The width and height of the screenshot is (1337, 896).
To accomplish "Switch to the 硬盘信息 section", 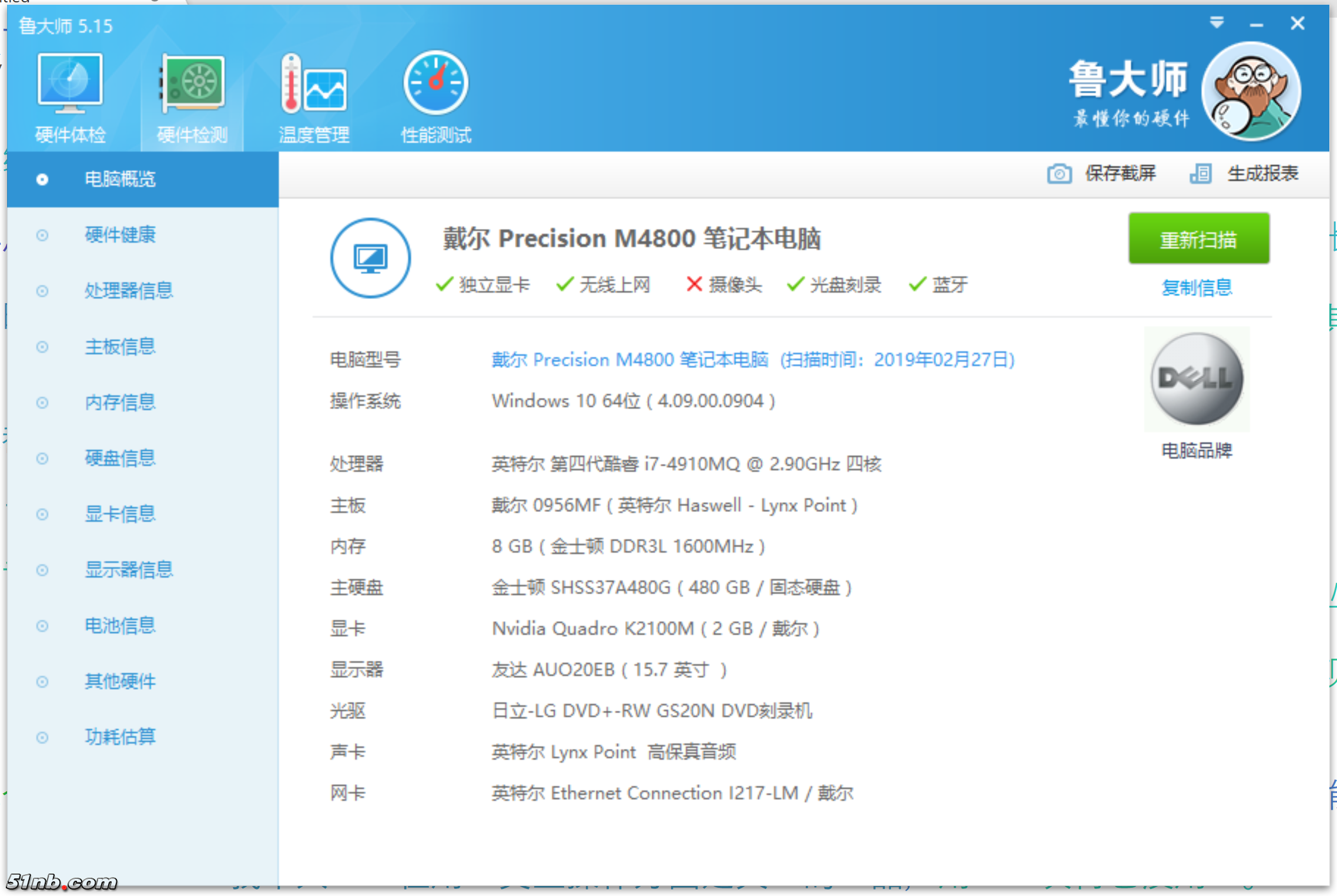I will coord(120,458).
